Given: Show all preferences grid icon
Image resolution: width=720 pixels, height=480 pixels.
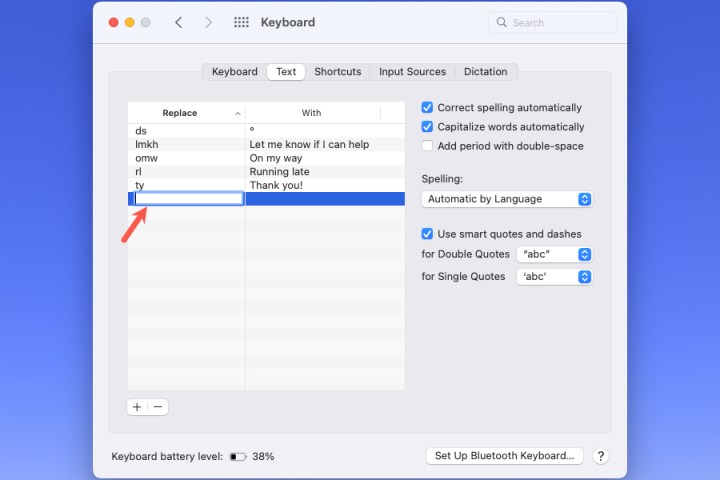Looking at the screenshot, I should [x=241, y=22].
